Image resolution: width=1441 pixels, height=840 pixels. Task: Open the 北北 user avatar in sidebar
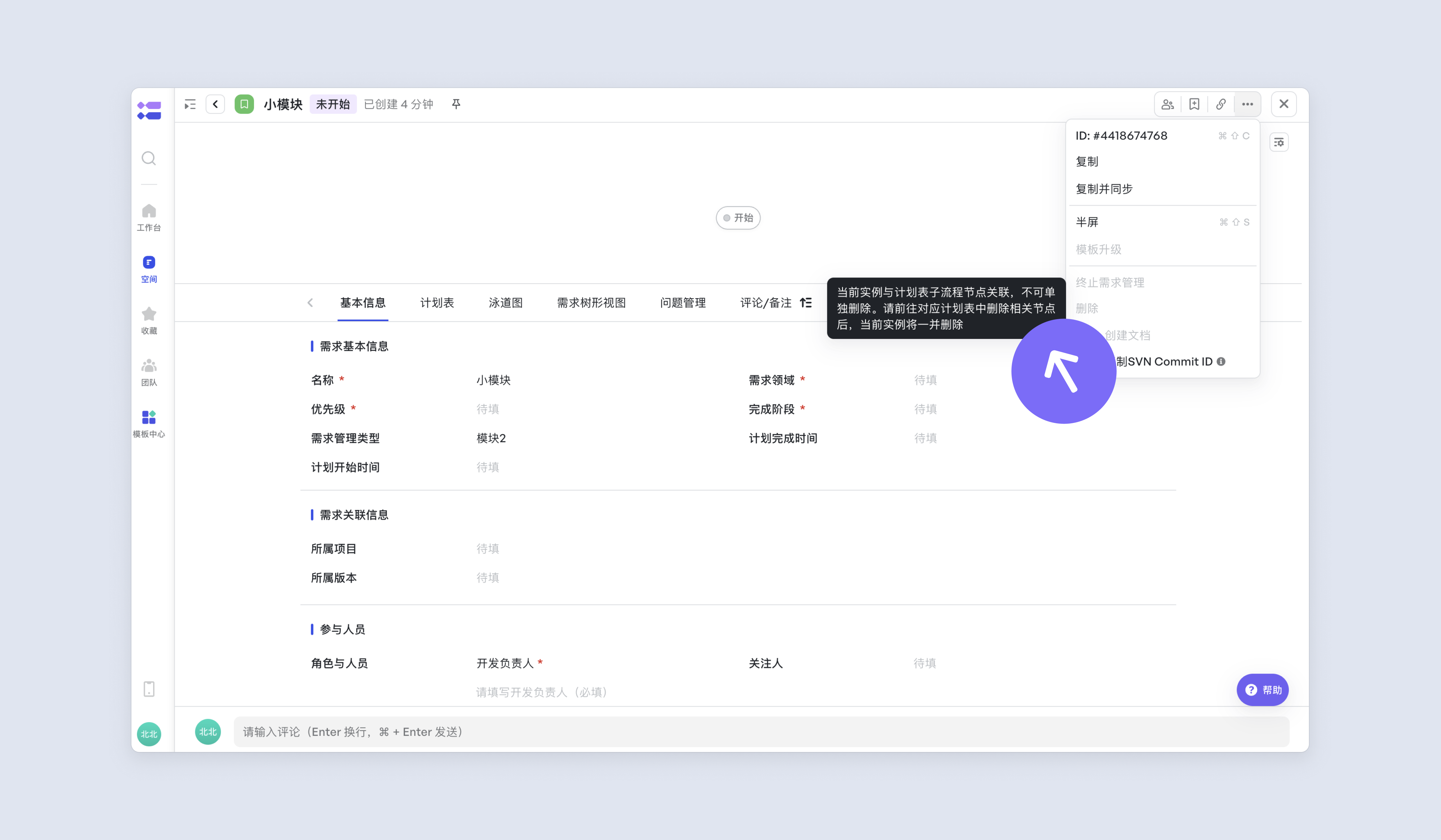[149, 734]
